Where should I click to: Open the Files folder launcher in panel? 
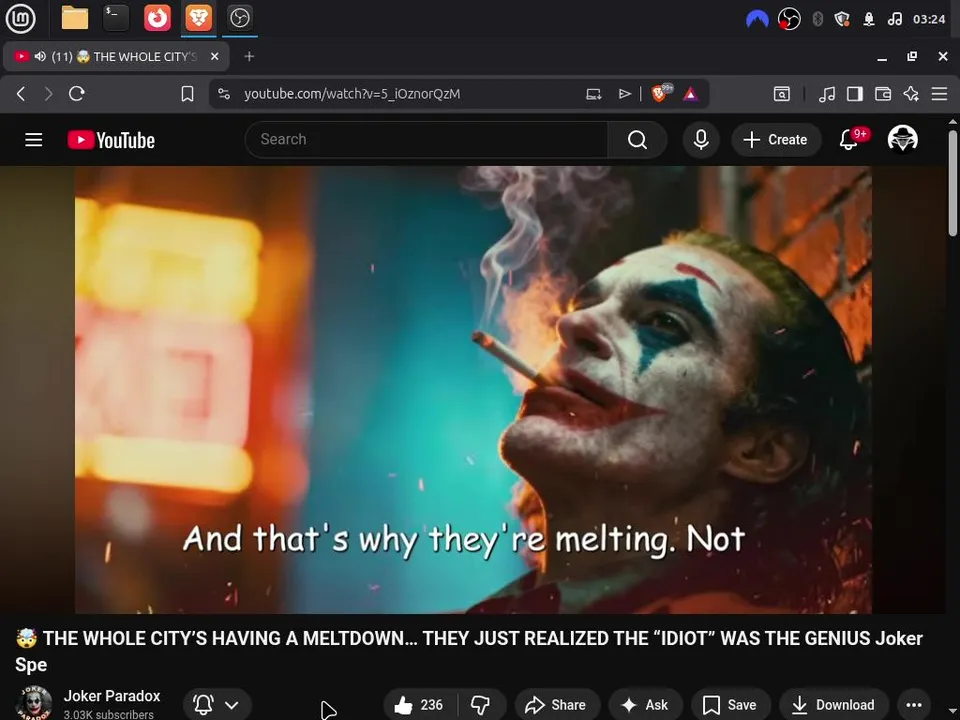[75, 18]
